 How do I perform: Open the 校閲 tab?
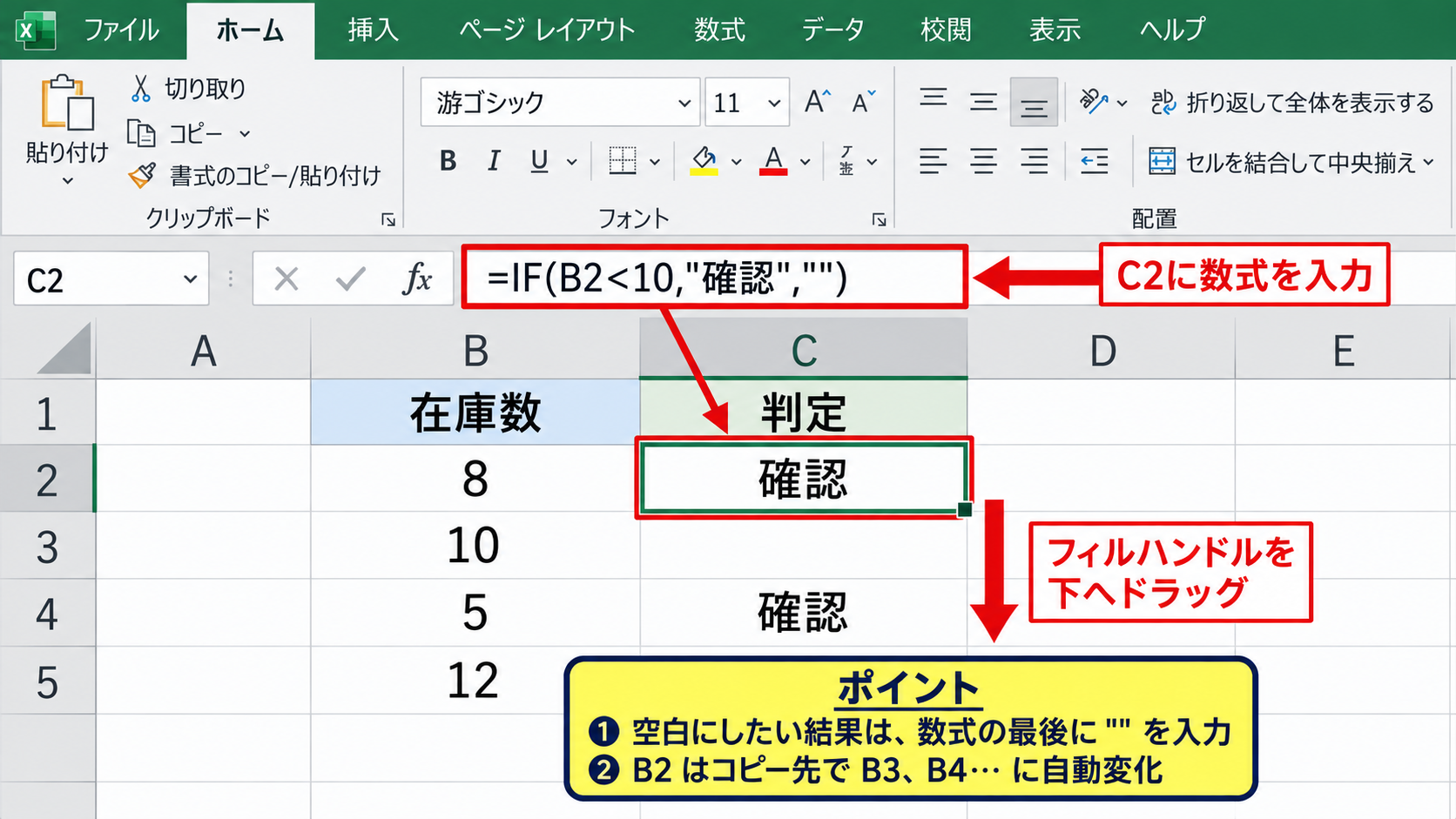click(946, 30)
